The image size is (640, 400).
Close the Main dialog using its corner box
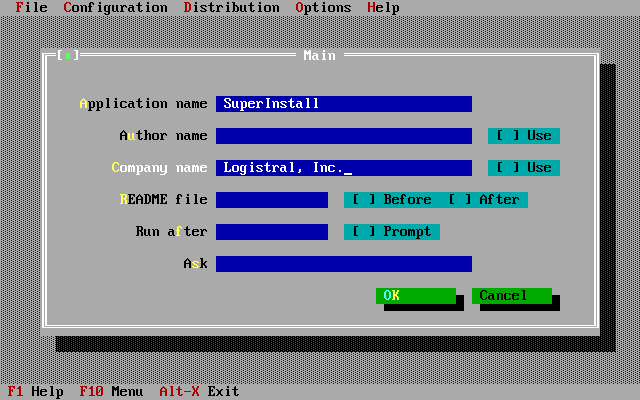(x=68, y=56)
